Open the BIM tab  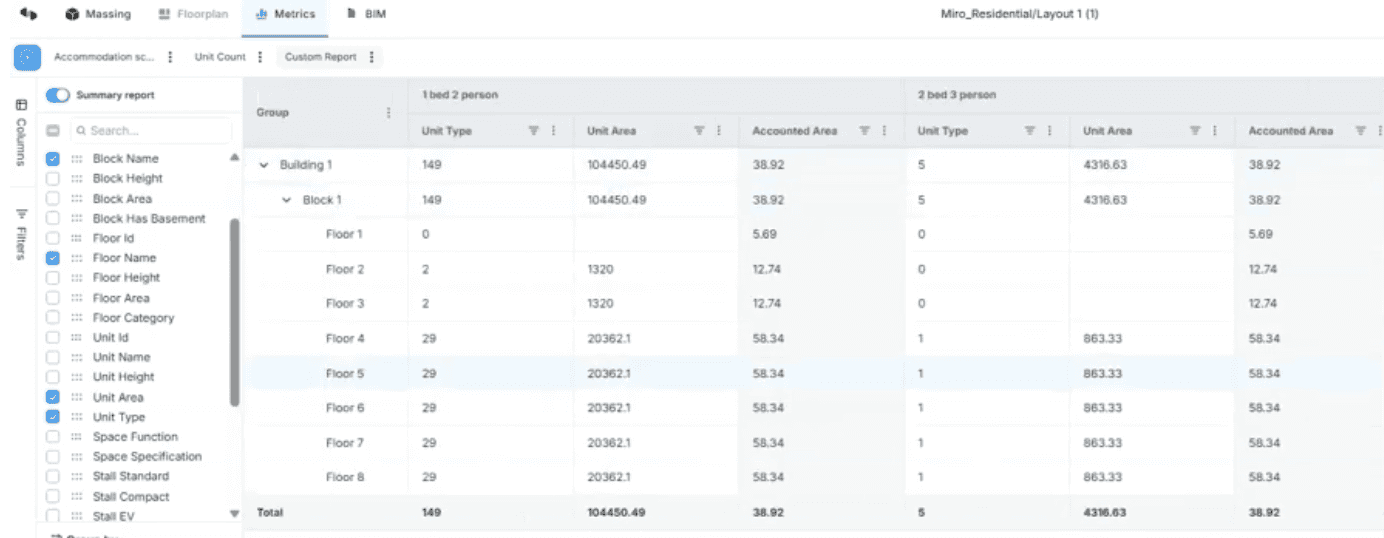[366, 15]
